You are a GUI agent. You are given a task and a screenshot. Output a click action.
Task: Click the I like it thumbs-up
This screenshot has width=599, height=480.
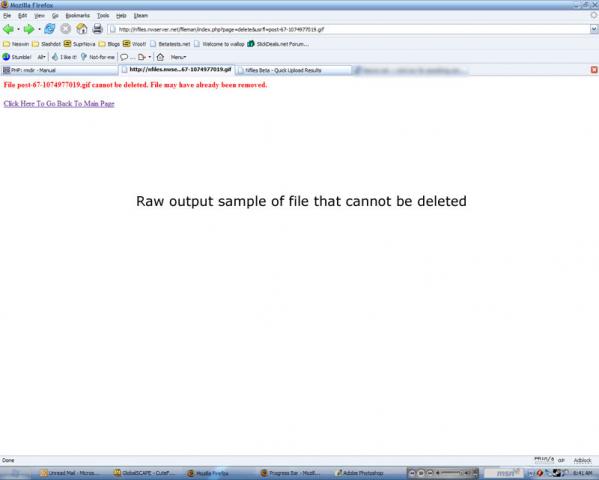(x=64, y=57)
